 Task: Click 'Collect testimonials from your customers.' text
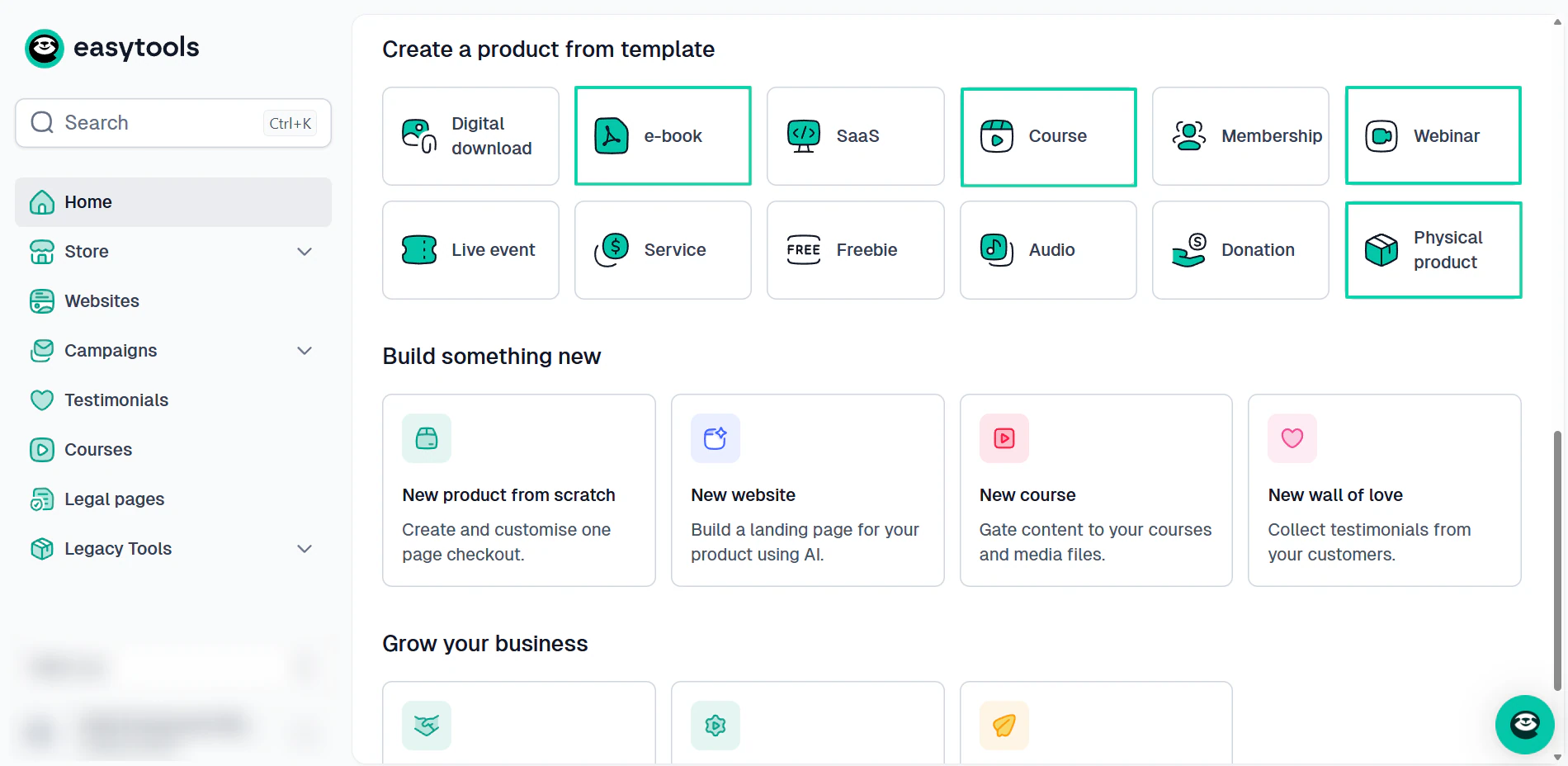pyautogui.click(x=1369, y=542)
